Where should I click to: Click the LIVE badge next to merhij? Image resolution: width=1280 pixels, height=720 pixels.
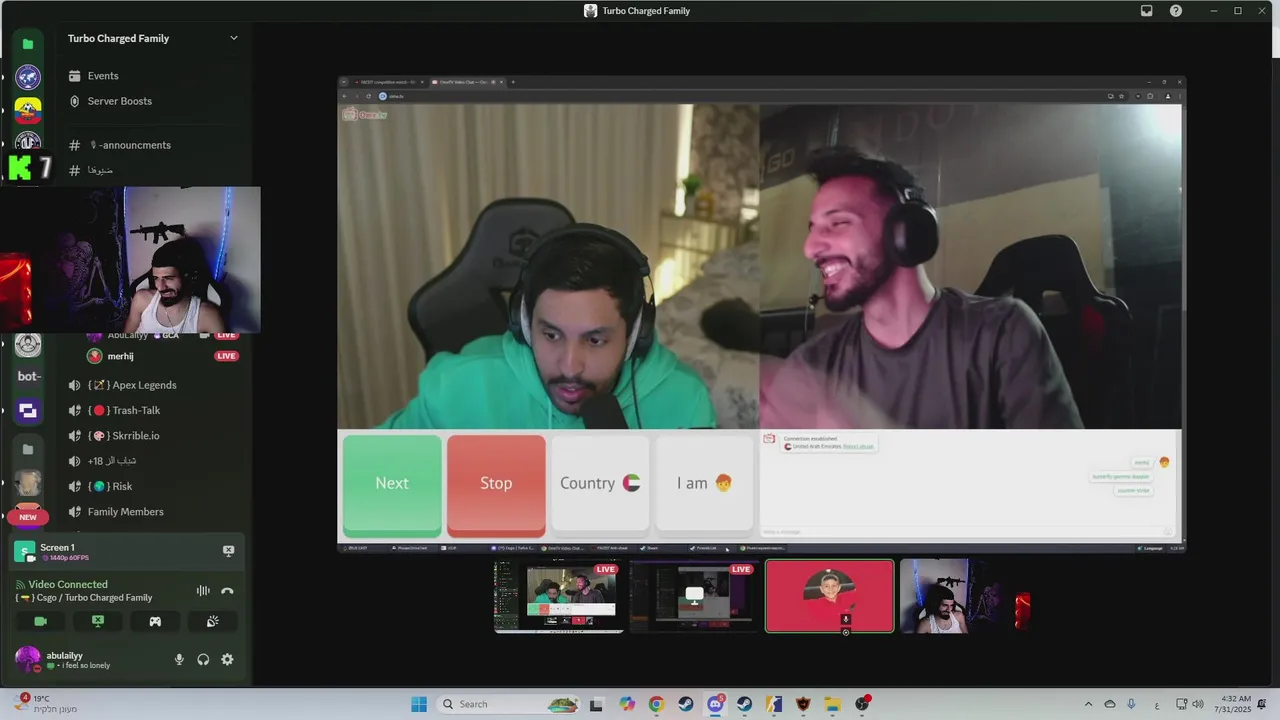point(226,356)
